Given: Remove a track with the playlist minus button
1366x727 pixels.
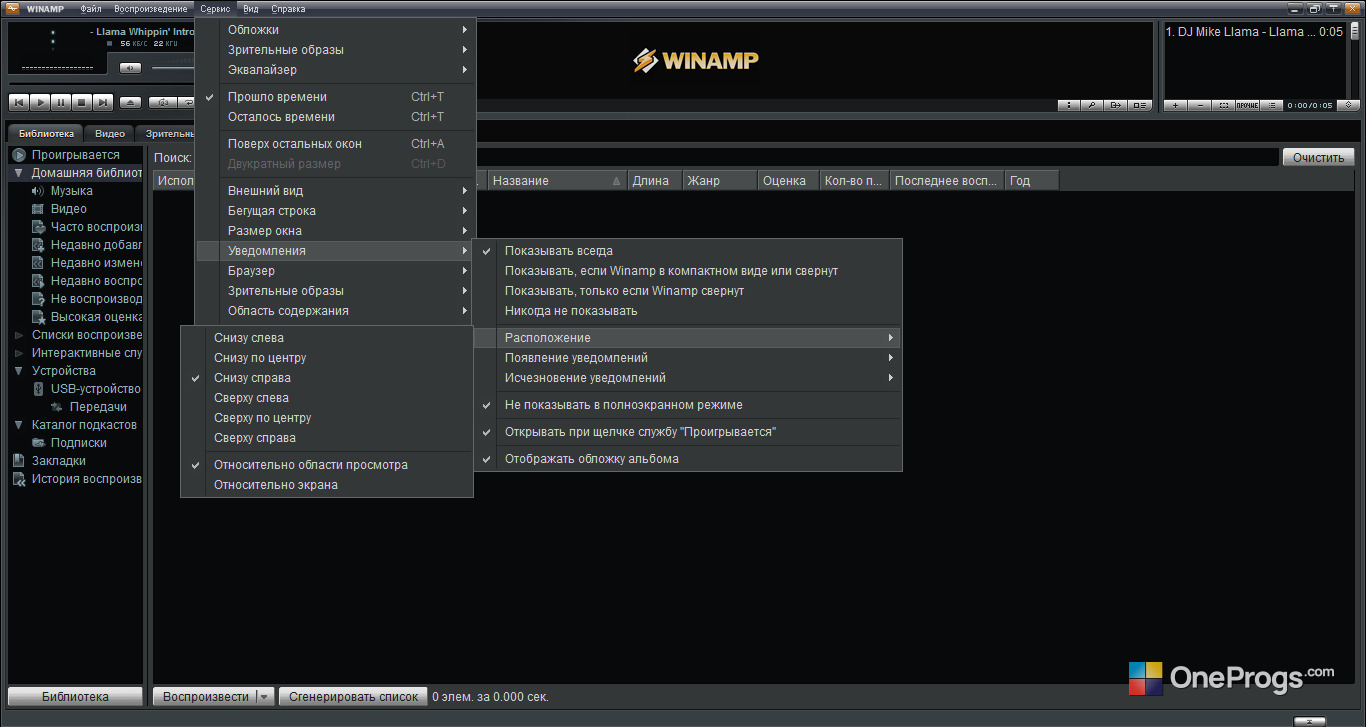Looking at the screenshot, I should (x=1200, y=105).
